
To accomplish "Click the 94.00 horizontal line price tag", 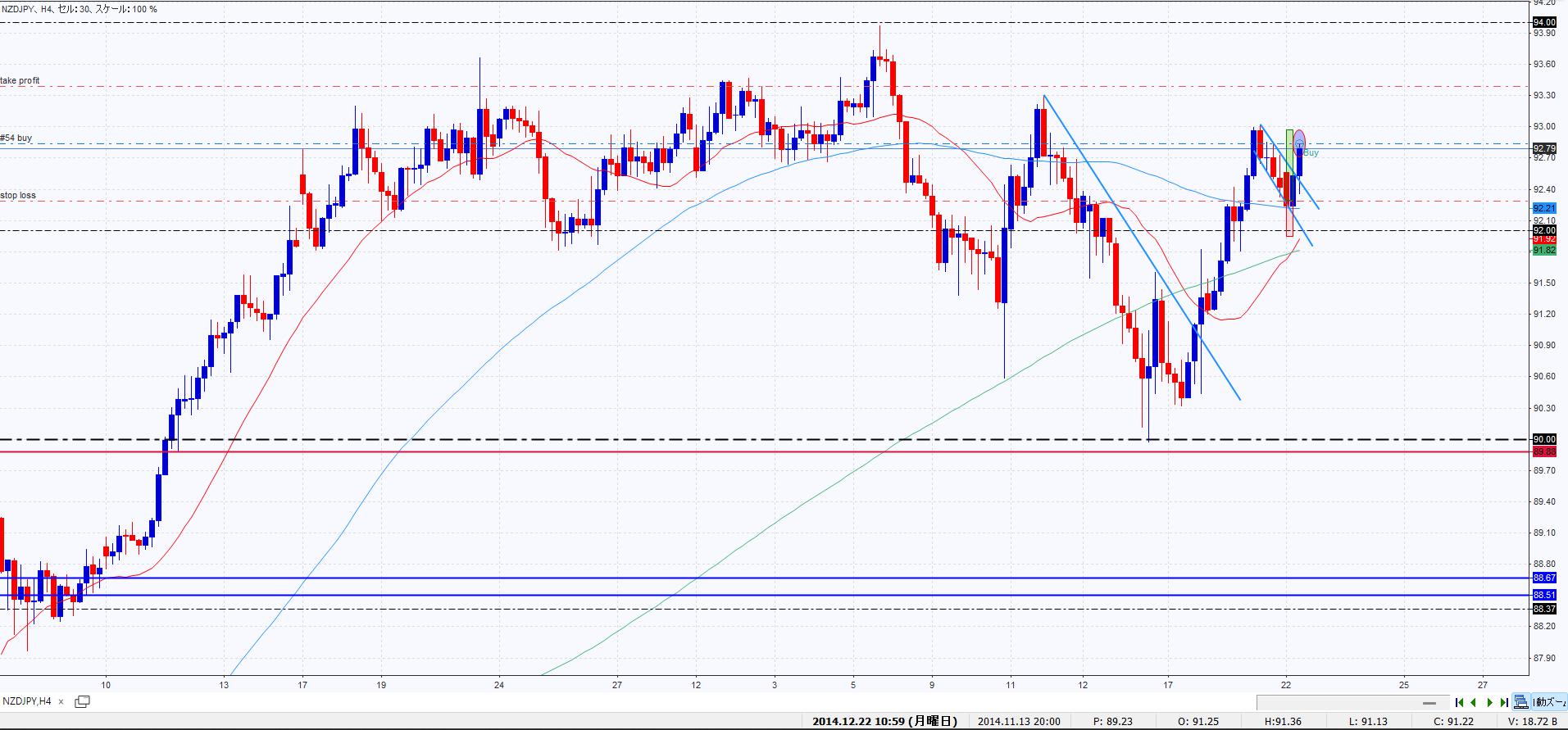I will click(x=1543, y=22).
